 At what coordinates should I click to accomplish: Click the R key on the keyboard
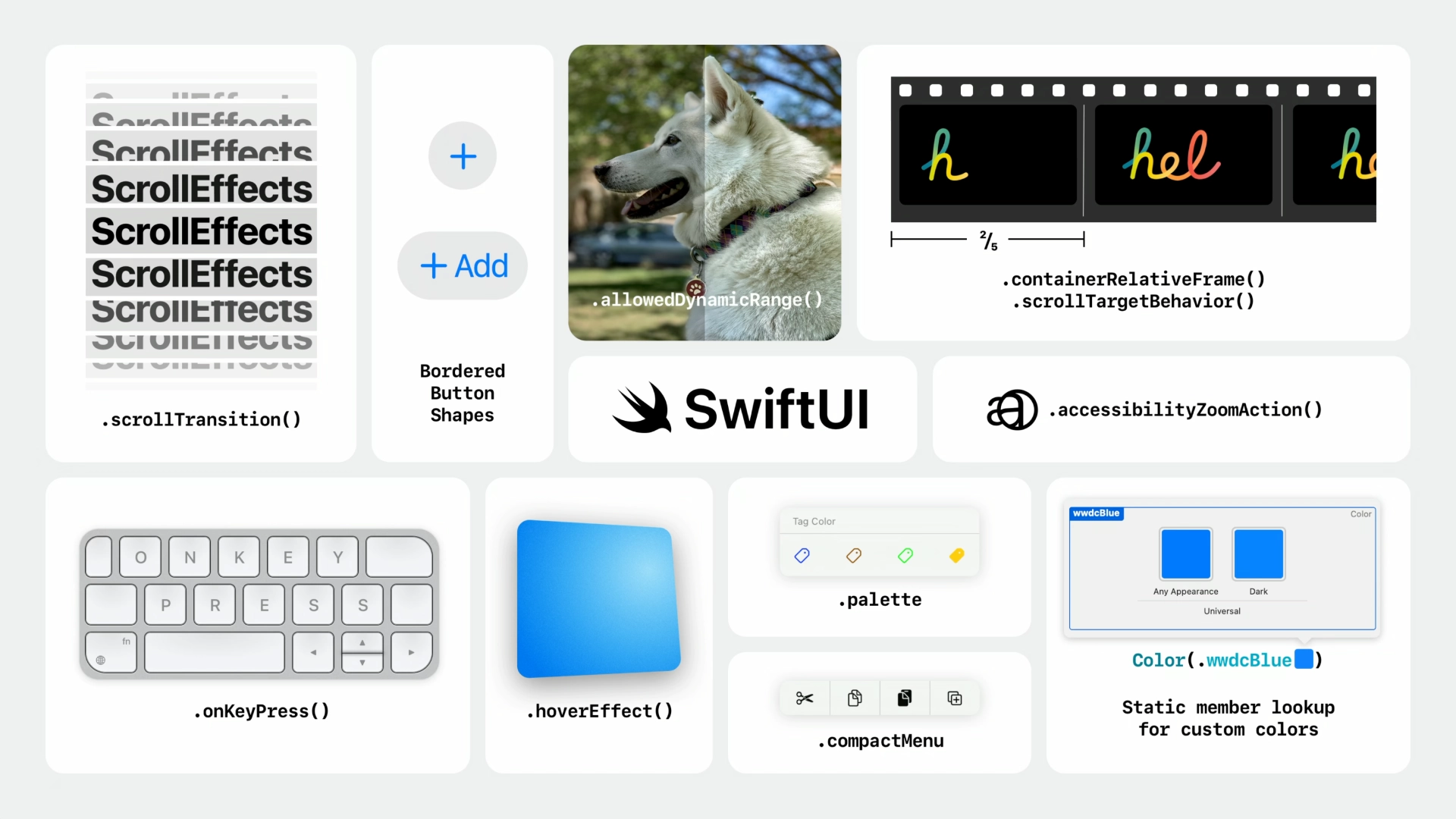215,605
